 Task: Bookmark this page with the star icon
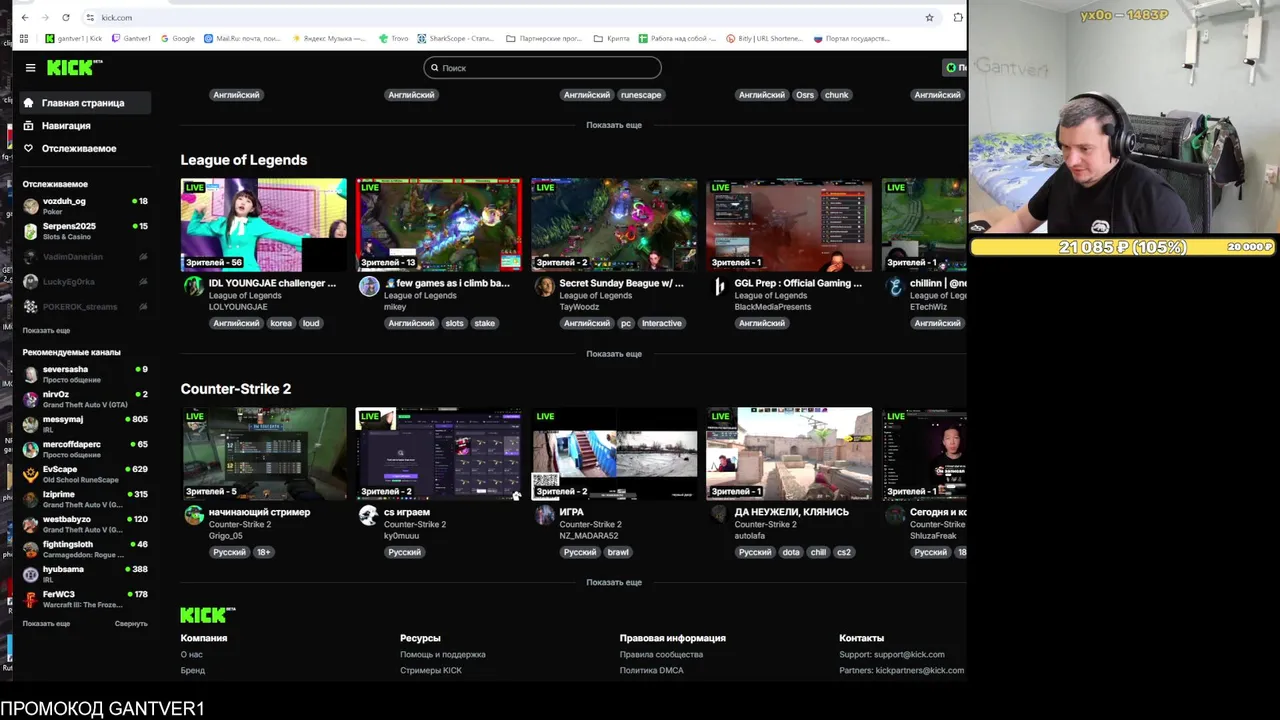click(929, 17)
